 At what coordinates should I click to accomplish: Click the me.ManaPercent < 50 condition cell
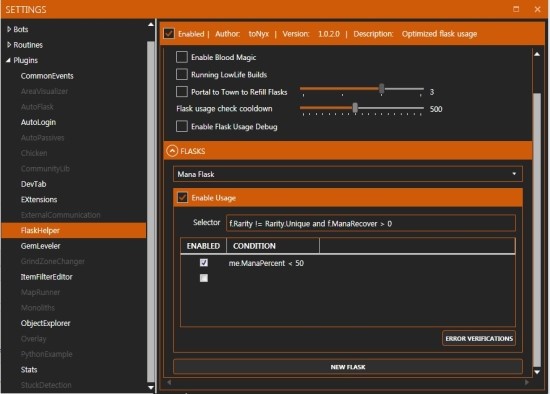[x=266, y=263]
